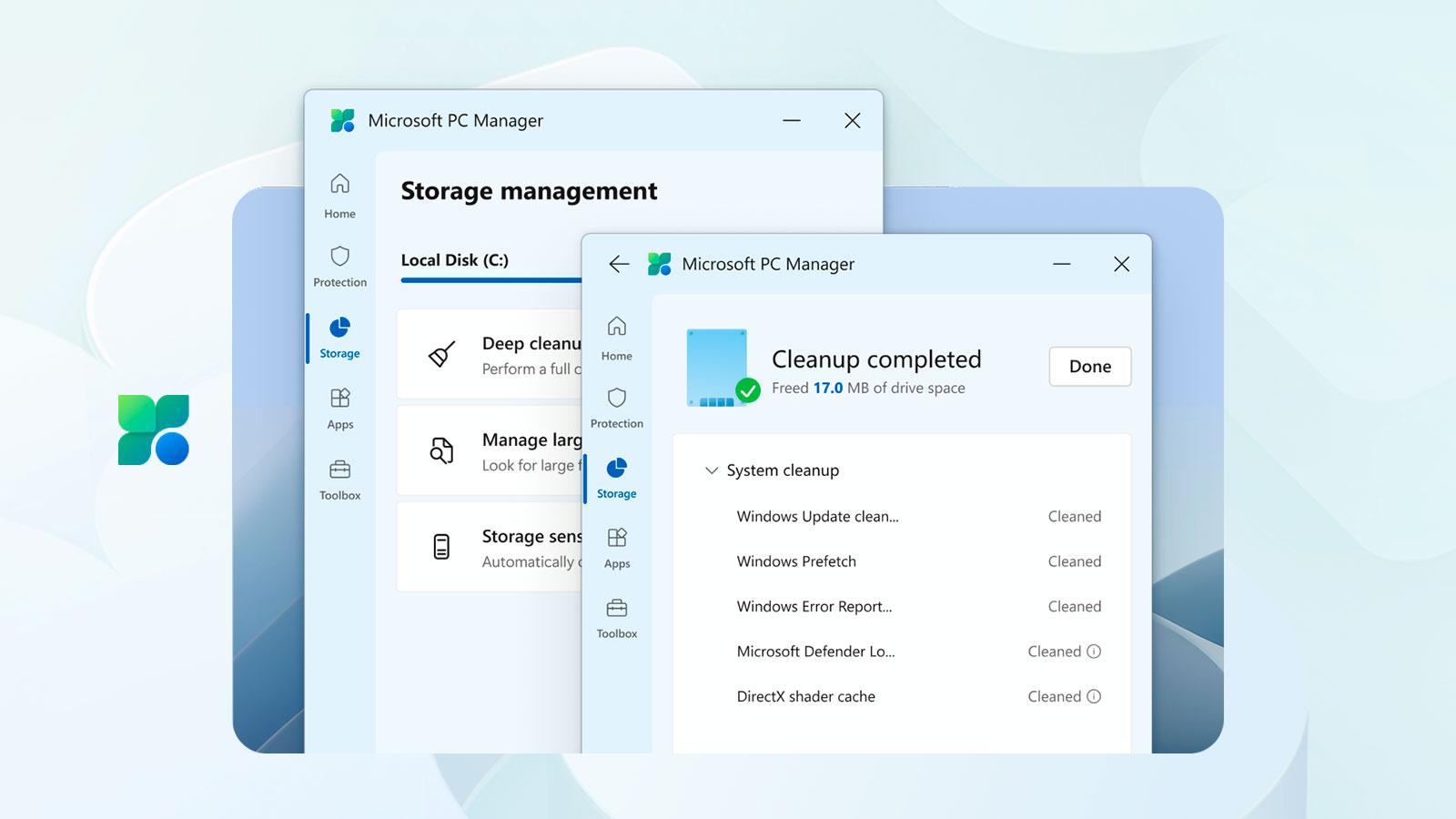Open the info tooltip beside DirectX shader cache
1456x819 pixels.
(x=1095, y=696)
